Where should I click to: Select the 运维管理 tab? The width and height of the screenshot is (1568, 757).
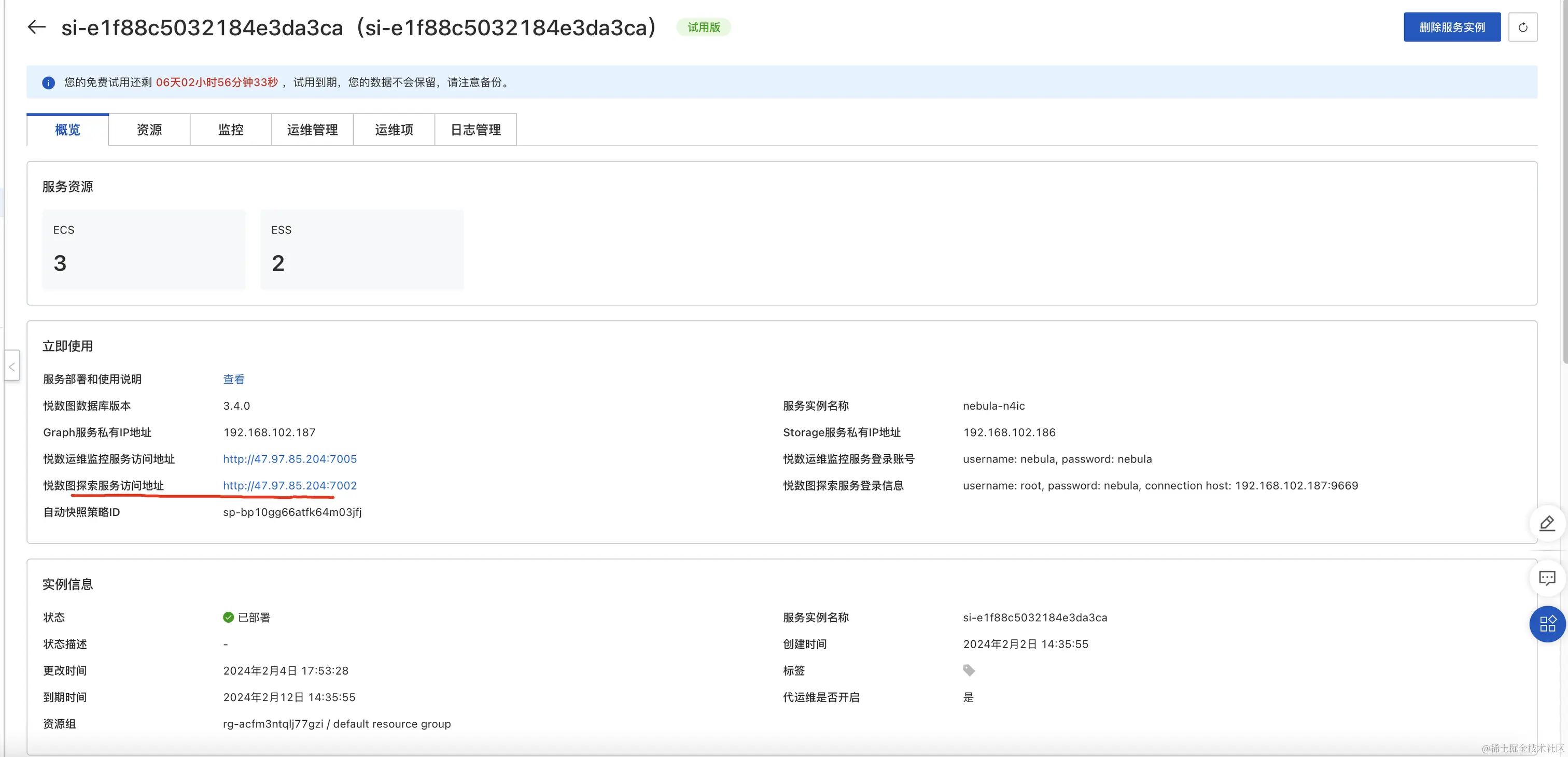click(312, 130)
